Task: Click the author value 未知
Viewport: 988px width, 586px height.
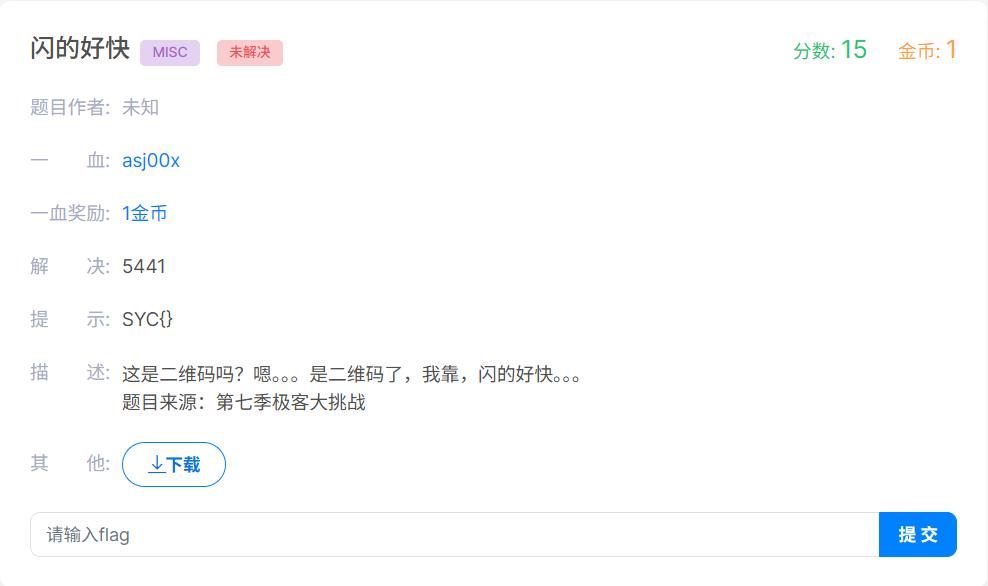Action: (x=141, y=108)
